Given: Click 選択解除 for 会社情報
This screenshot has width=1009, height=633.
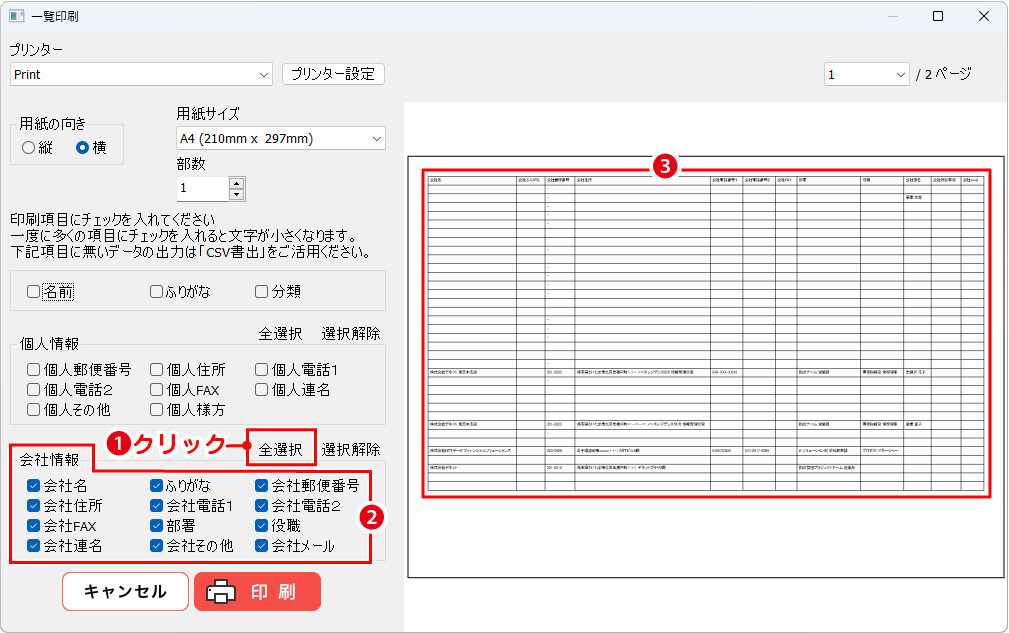Looking at the screenshot, I should tap(350, 449).
